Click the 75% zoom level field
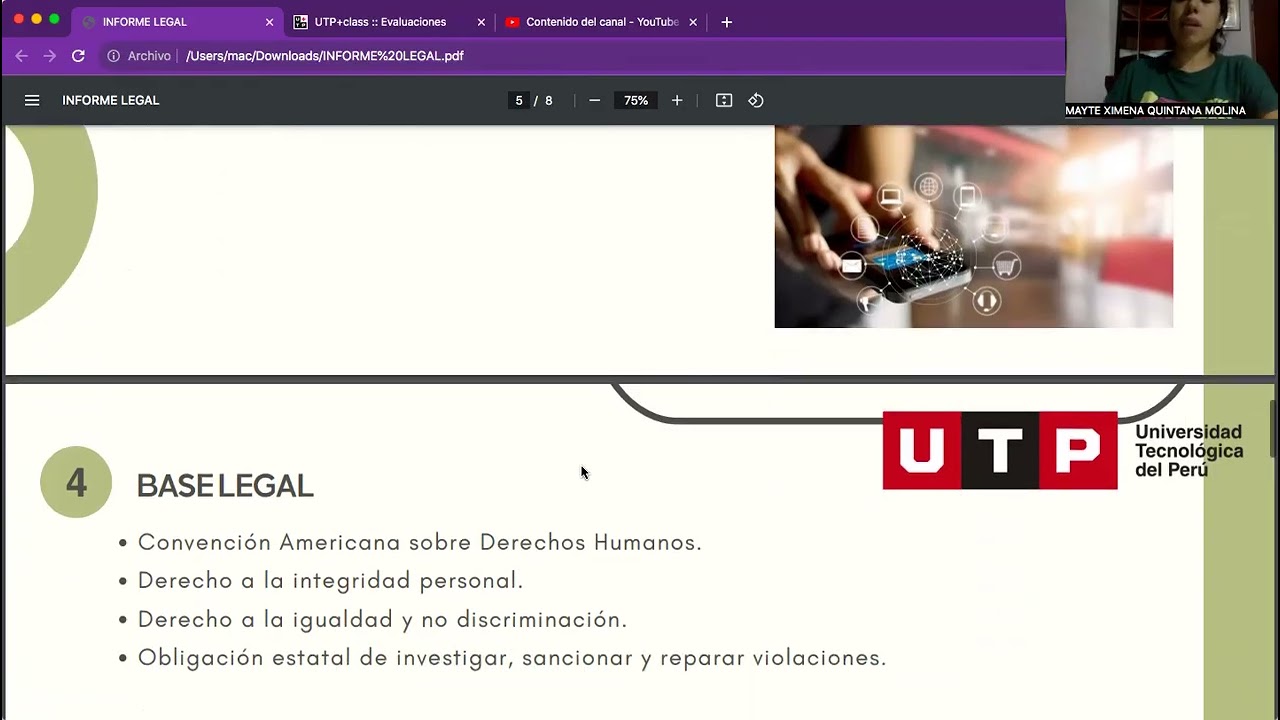Screen dimensions: 1280x720 [636, 100]
